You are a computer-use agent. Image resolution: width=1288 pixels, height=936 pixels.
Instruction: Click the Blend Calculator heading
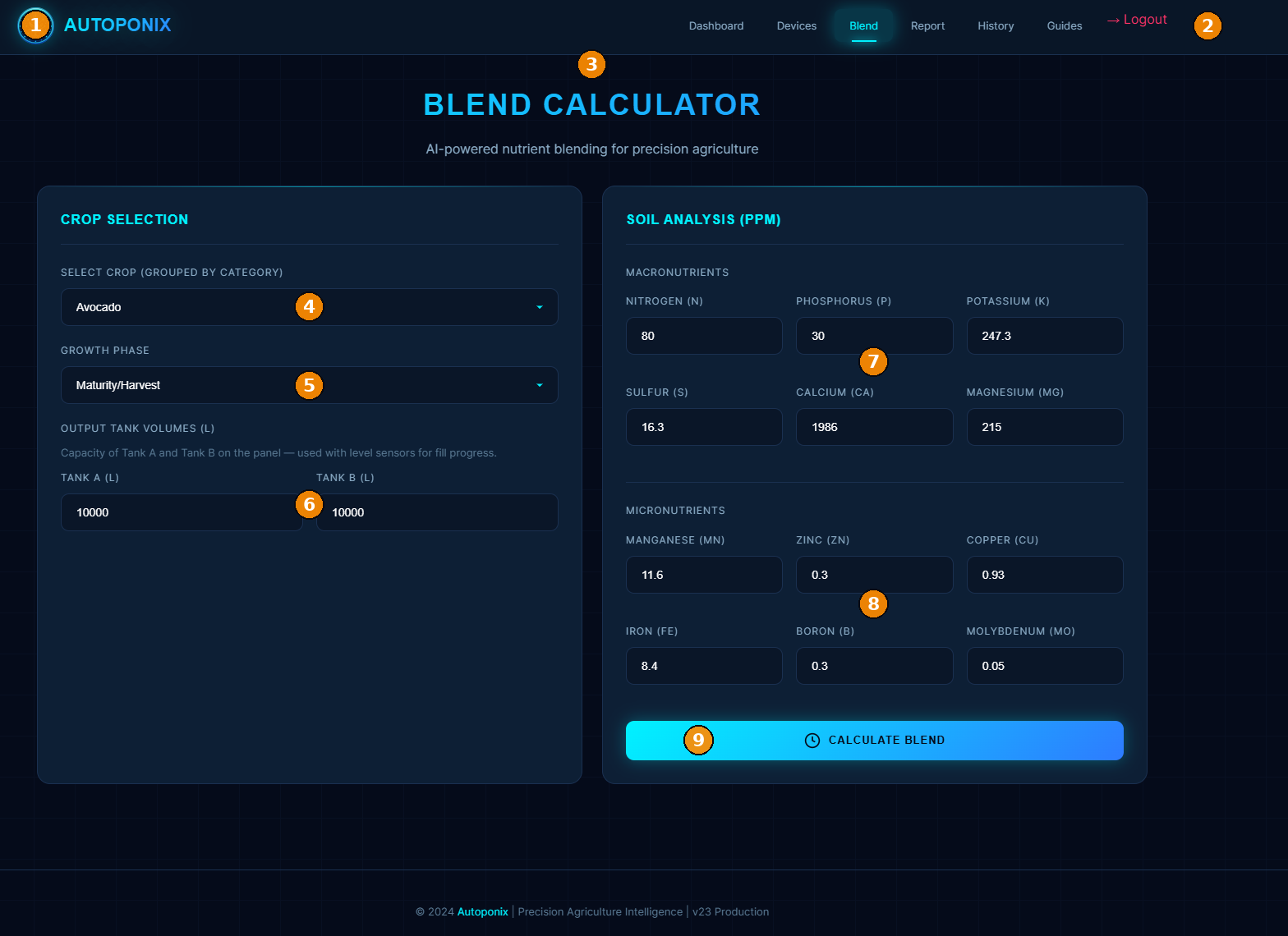[x=591, y=105]
